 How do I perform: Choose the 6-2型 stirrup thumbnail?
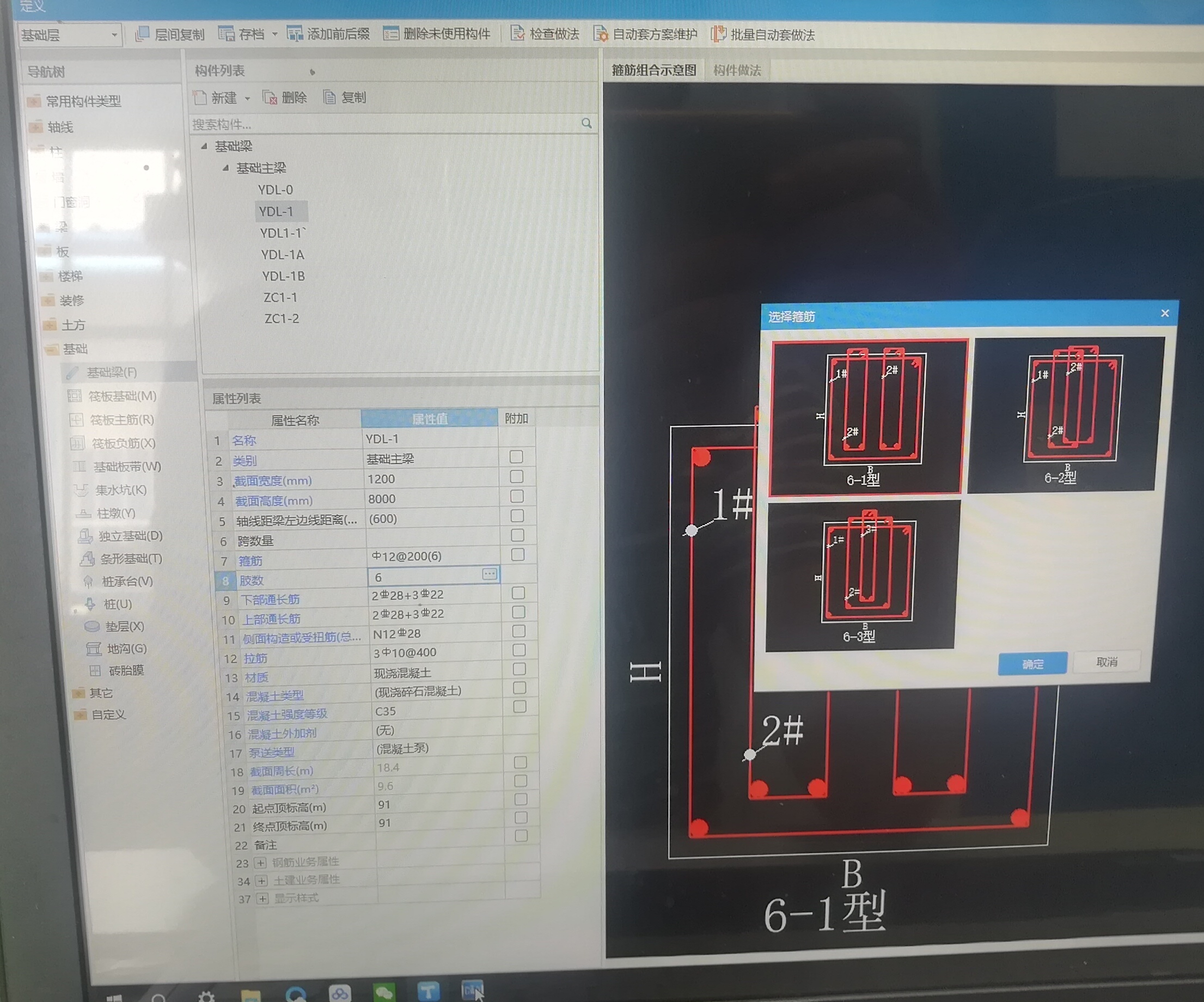click(1067, 415)
